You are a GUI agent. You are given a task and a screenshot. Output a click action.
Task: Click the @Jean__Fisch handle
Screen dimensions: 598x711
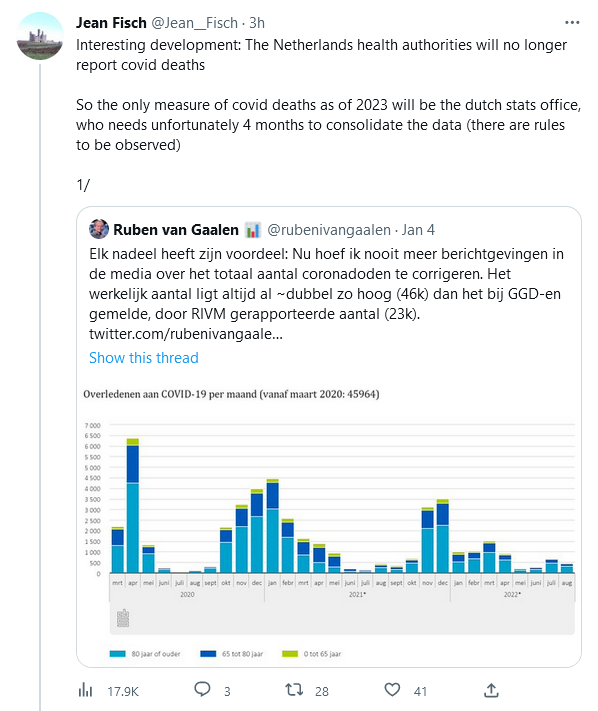click(194, 23)
